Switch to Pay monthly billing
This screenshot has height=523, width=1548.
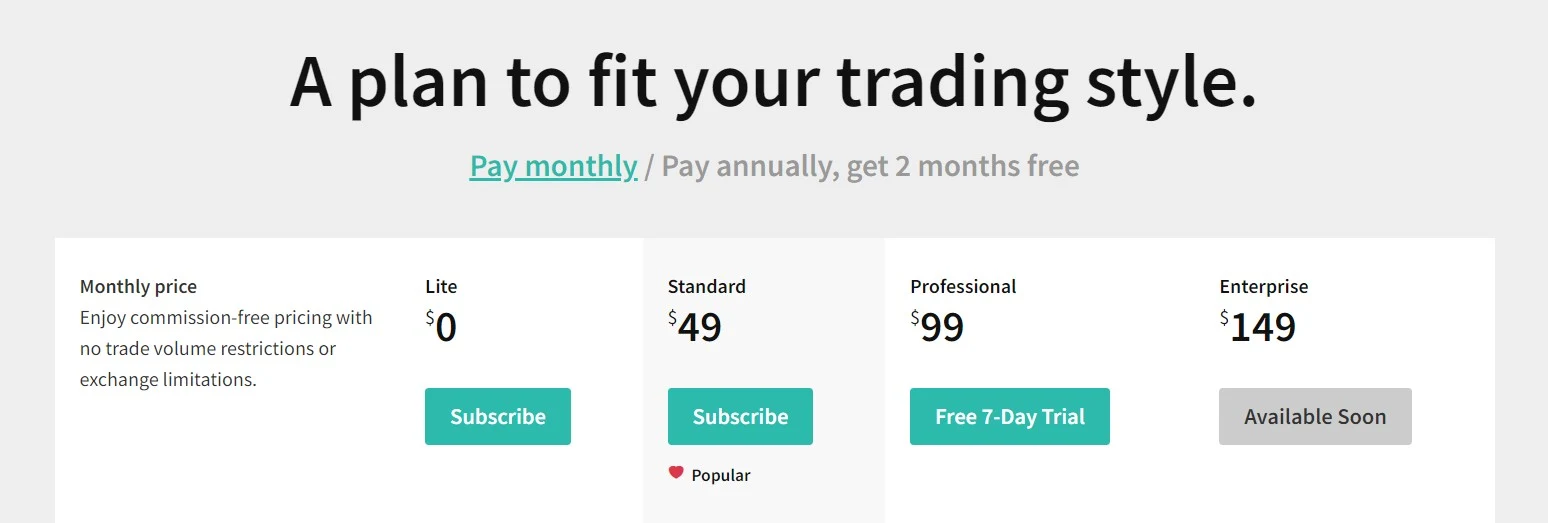click(553, 165)
